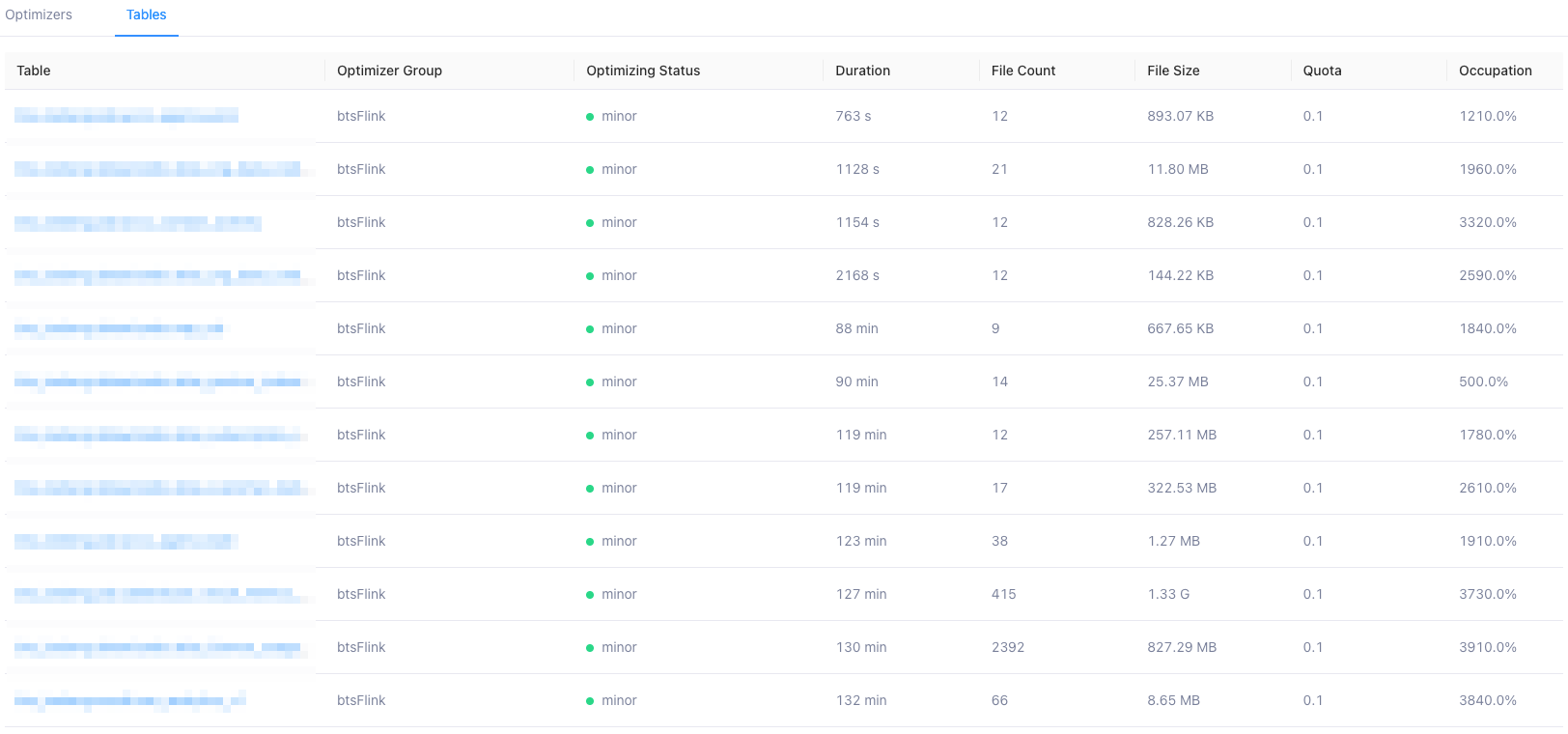This screenshot has height=734, width=1568.
Task: Open the table link with duration 88 min
Action: pyautogui.click(x=119, y=328)
